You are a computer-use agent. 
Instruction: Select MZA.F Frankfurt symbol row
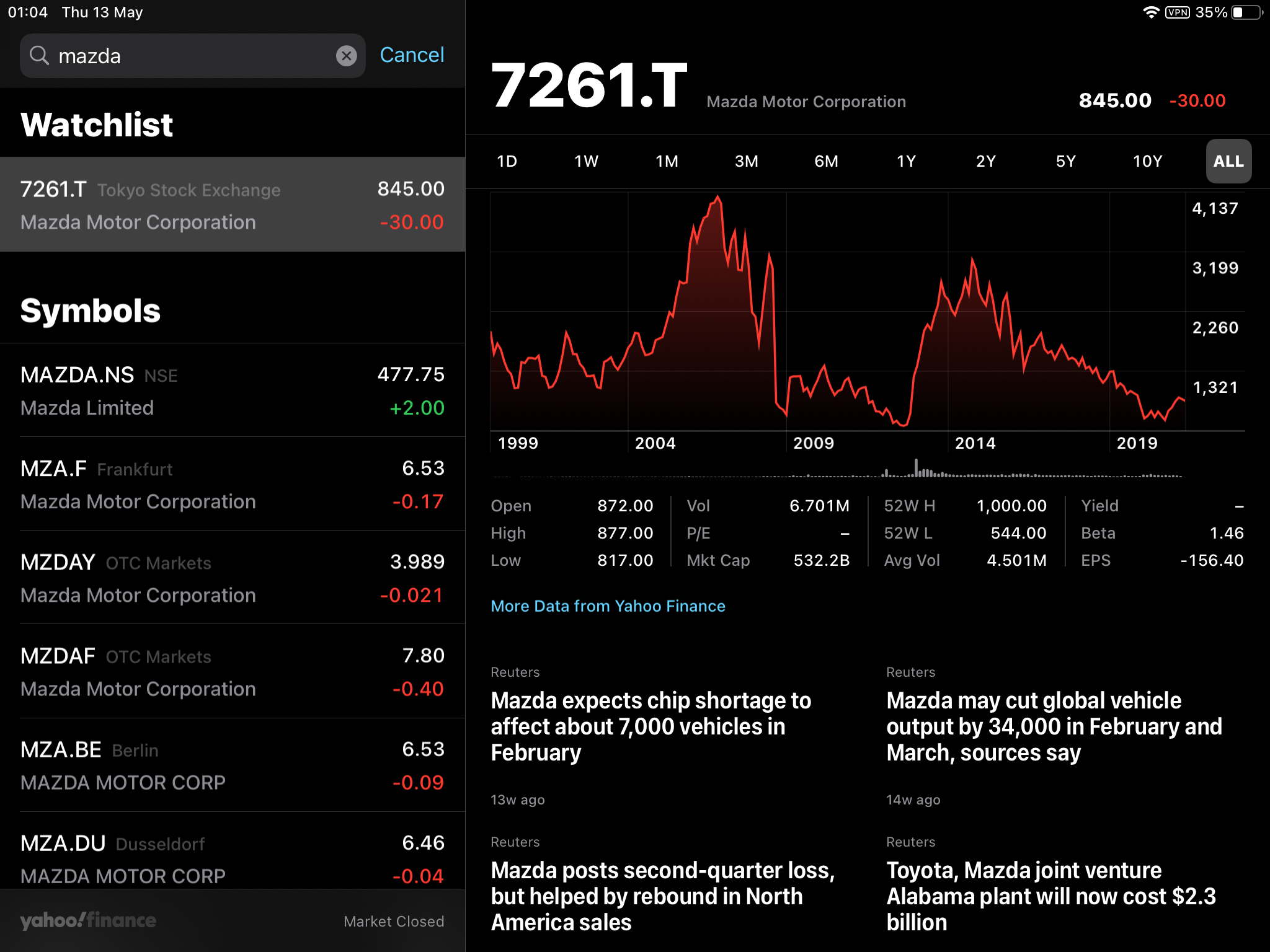click(x=233, y=484)
